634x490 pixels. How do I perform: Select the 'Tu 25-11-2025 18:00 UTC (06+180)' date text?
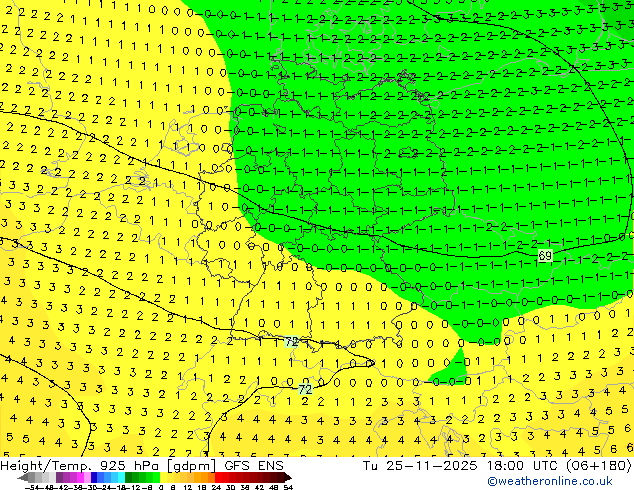(x=497, y=466)
